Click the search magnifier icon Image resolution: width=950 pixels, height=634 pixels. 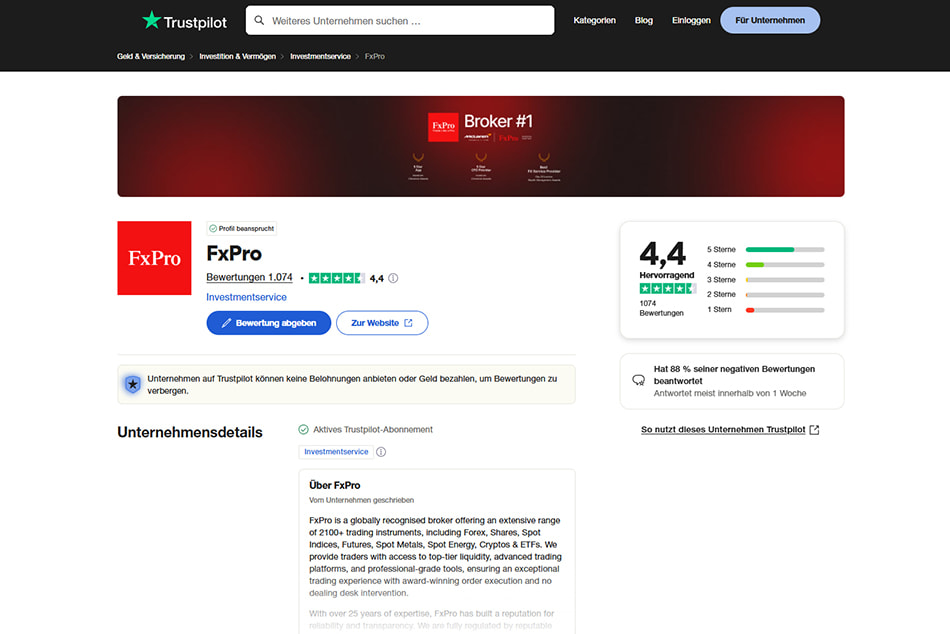coord(259,21)
